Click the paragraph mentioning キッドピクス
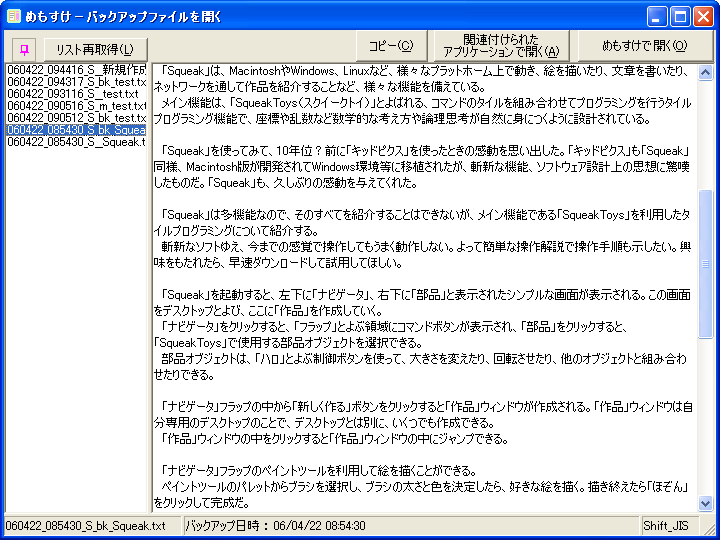Screen dimensions: 720x540 click(x=422, y=167)
